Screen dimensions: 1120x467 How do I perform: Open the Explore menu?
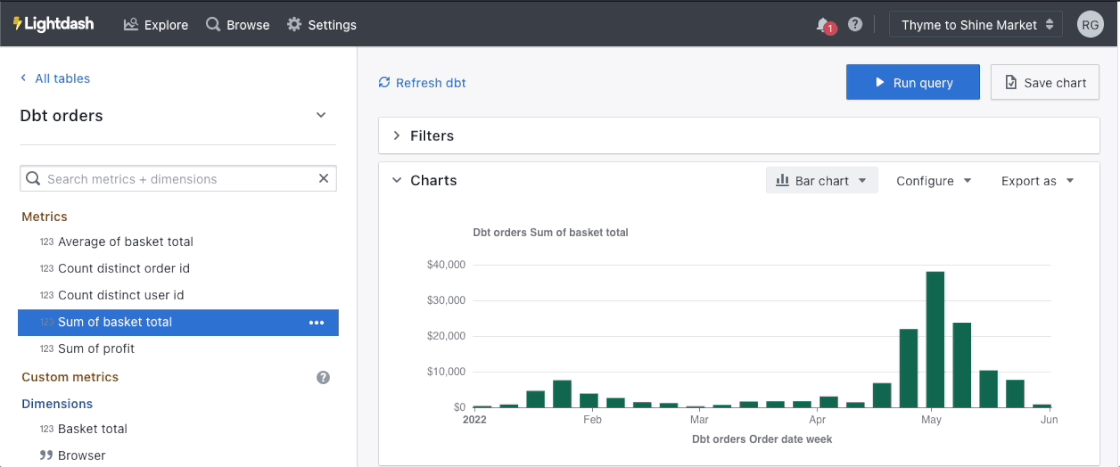[x=156, y=25]
